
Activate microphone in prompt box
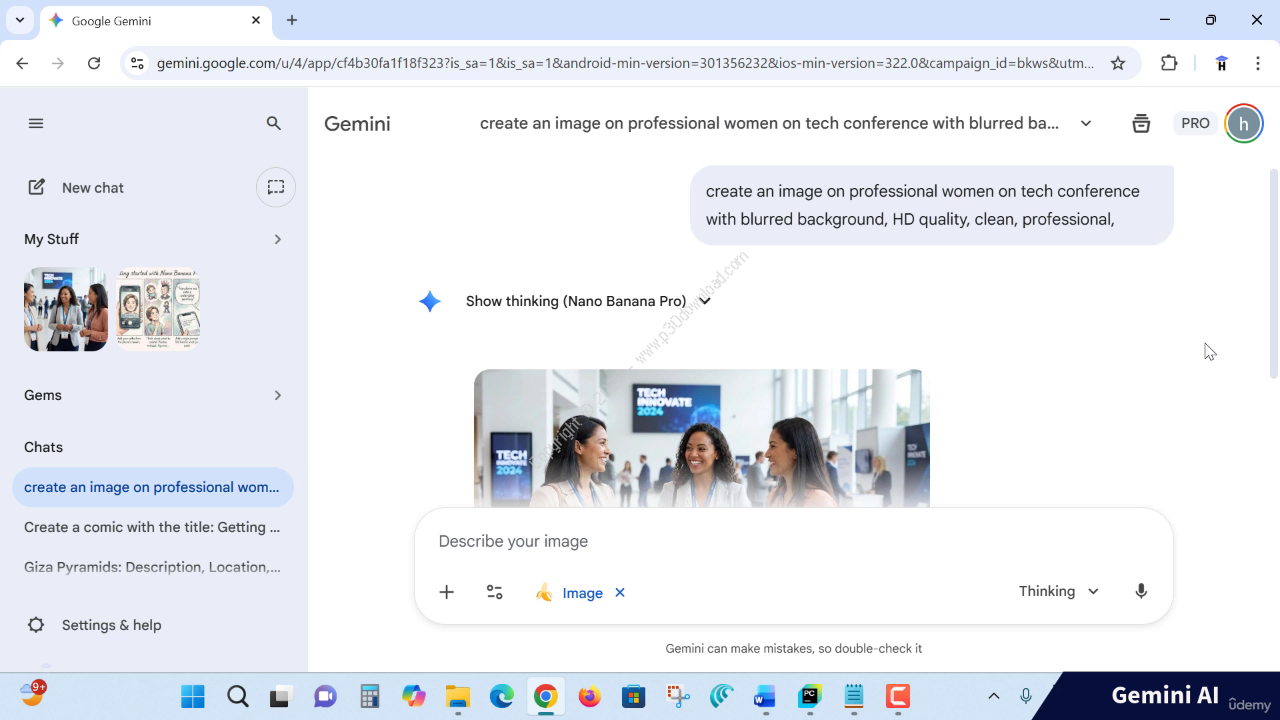1141,591
